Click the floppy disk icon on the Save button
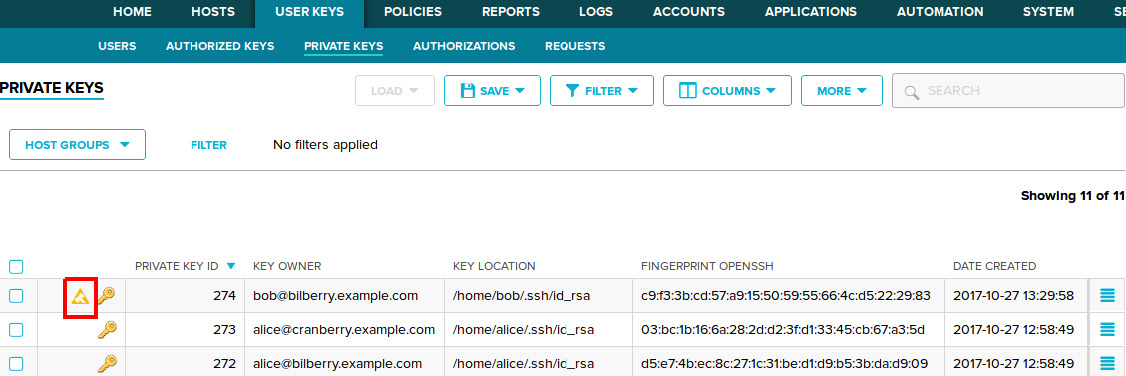The image size is (1126, 376). click(x=467, y=91)
